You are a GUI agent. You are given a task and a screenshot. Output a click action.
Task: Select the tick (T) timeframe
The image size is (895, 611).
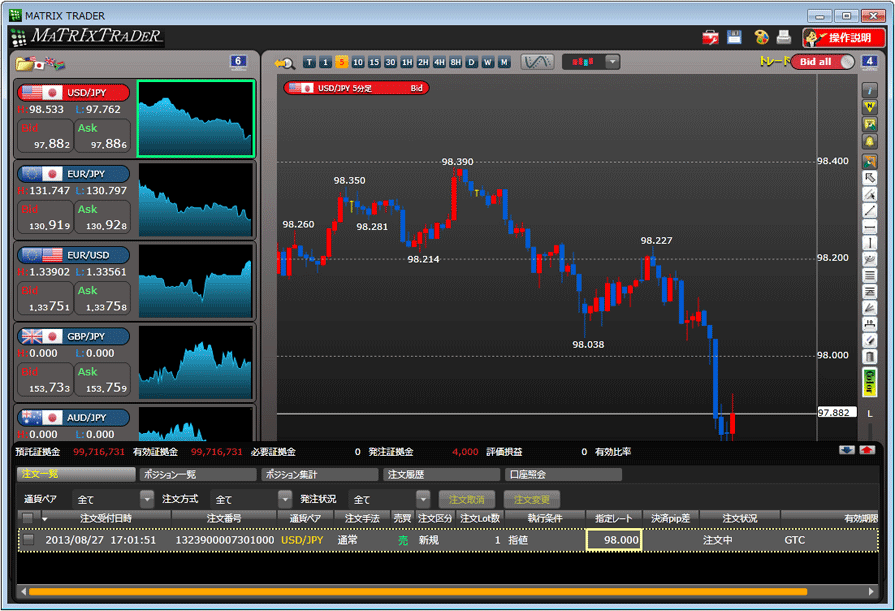click(x=309, y=62)
